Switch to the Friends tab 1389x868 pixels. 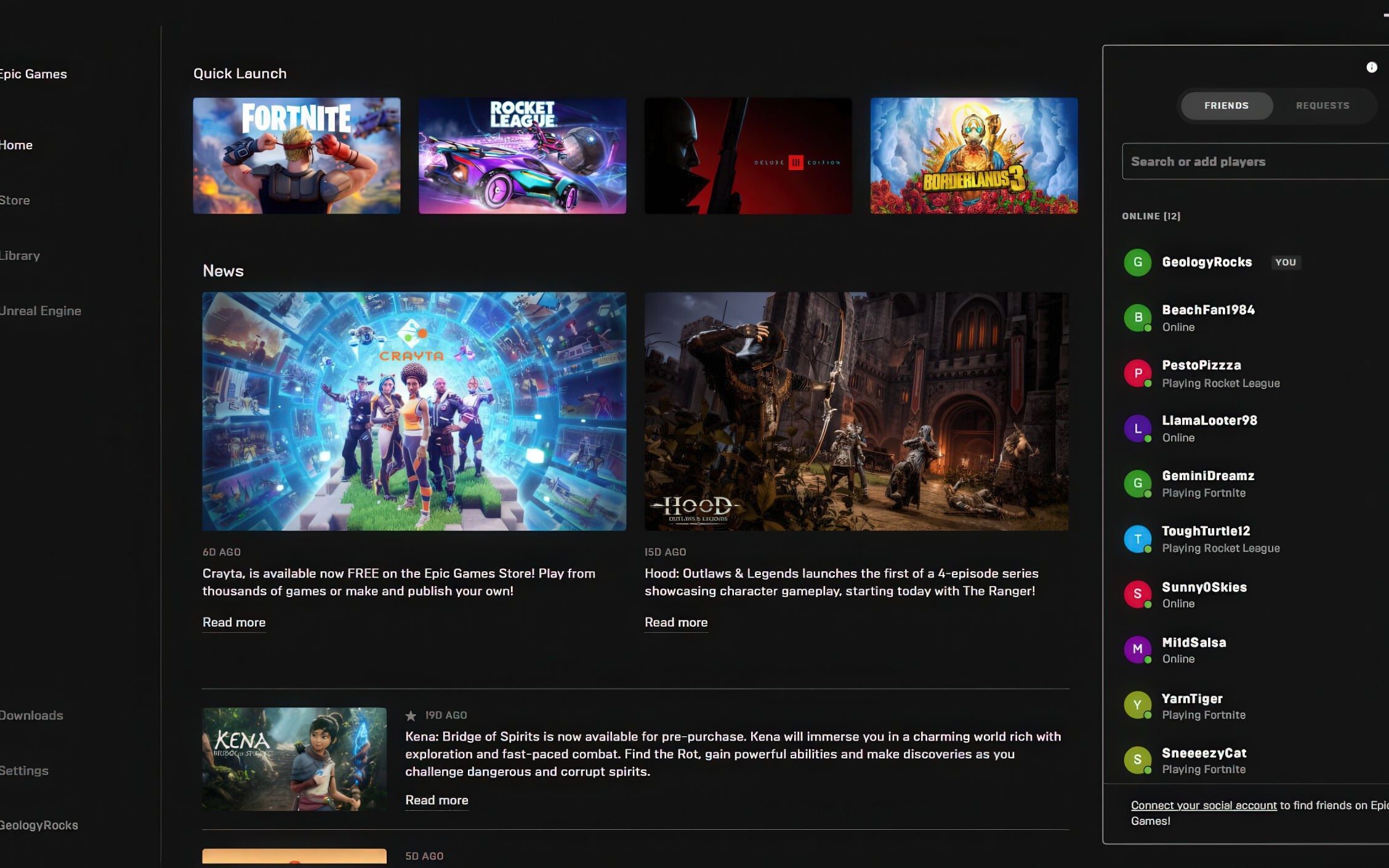[x=1226, y=106]
